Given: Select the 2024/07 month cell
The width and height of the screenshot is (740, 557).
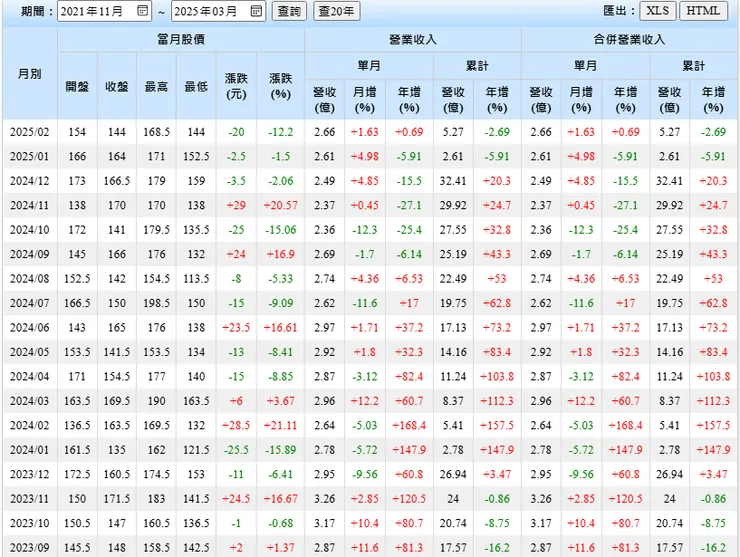Looking at the screenshot, I should click(30, 303).
